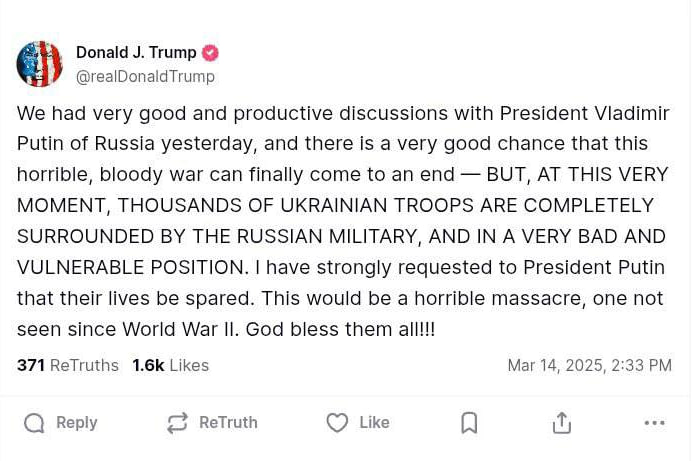Click the "ReTruth" text label

[228, 423]
